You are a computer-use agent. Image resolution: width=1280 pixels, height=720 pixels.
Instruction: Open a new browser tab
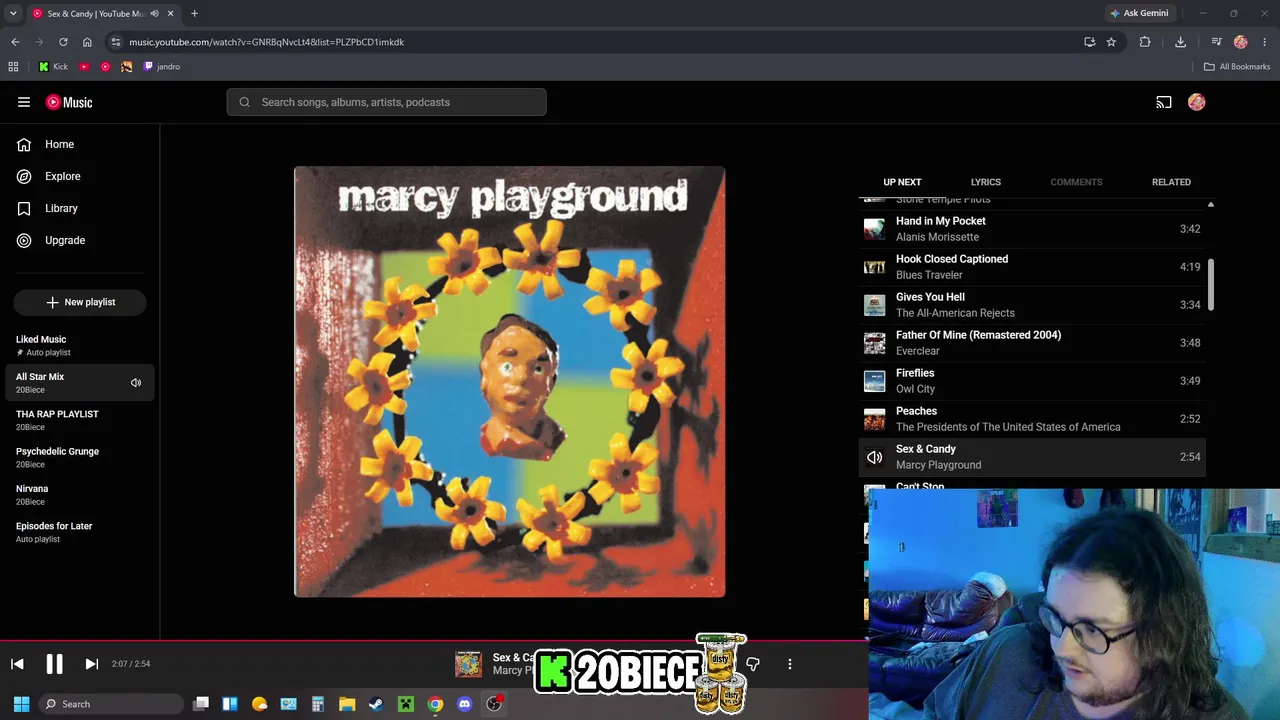click(194, 13)
